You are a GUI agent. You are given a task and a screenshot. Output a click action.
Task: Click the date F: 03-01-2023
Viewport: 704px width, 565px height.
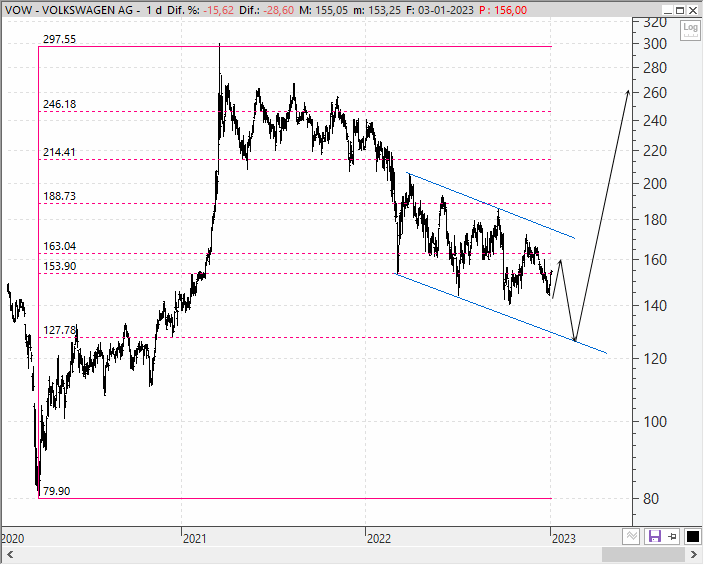440,10
